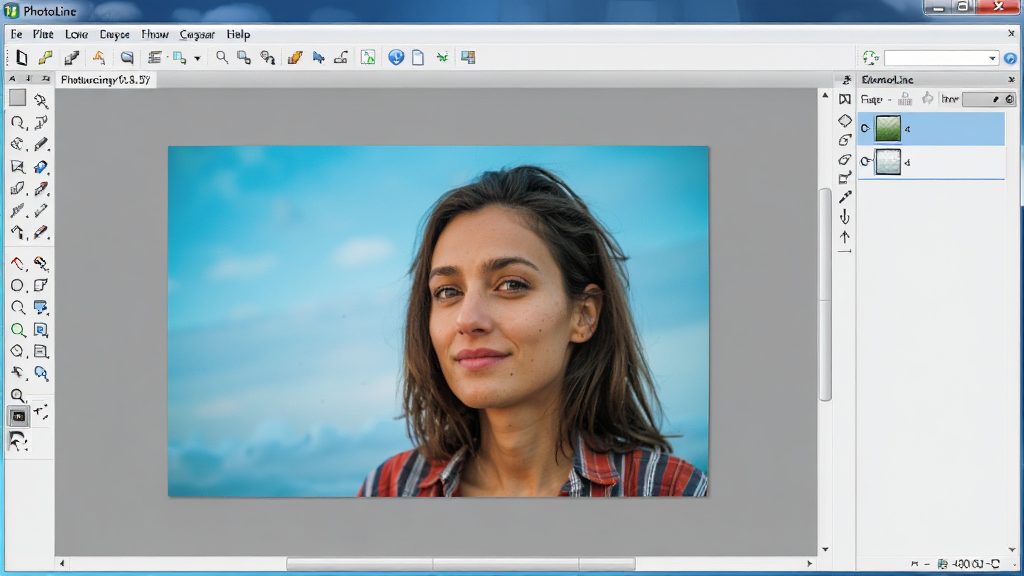This screenshot has width=1024, height=576.
Task: Click the canvas vertical scrollbar thumb
Action: (x=825, y=295)
